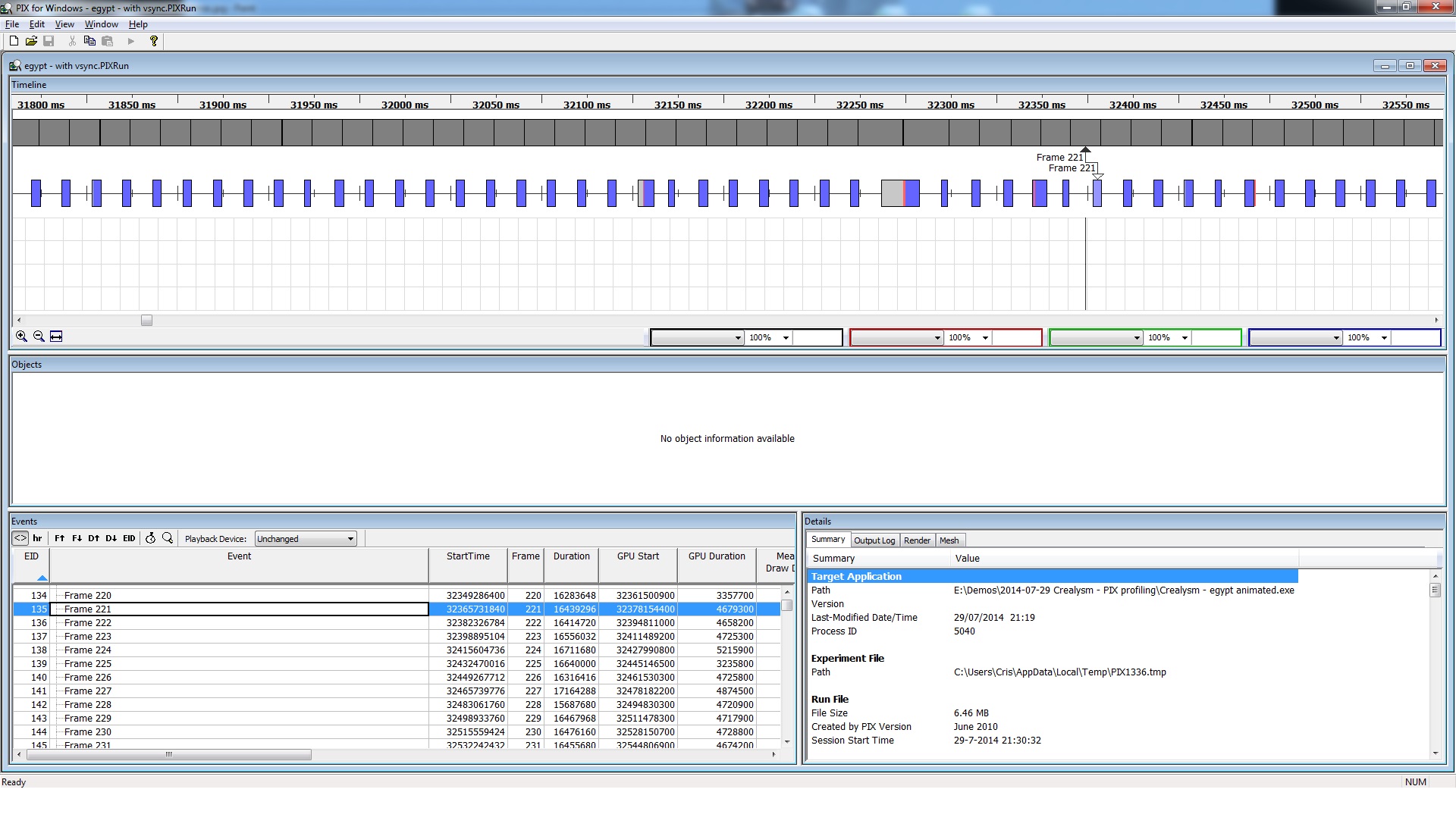1456x830 pixels.
Task: Click the stopwatch icon in Events toolbar
Action: pos(150,538)
